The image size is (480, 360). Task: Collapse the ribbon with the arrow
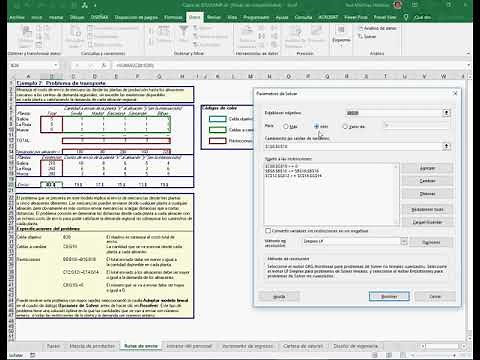(468, 53)
